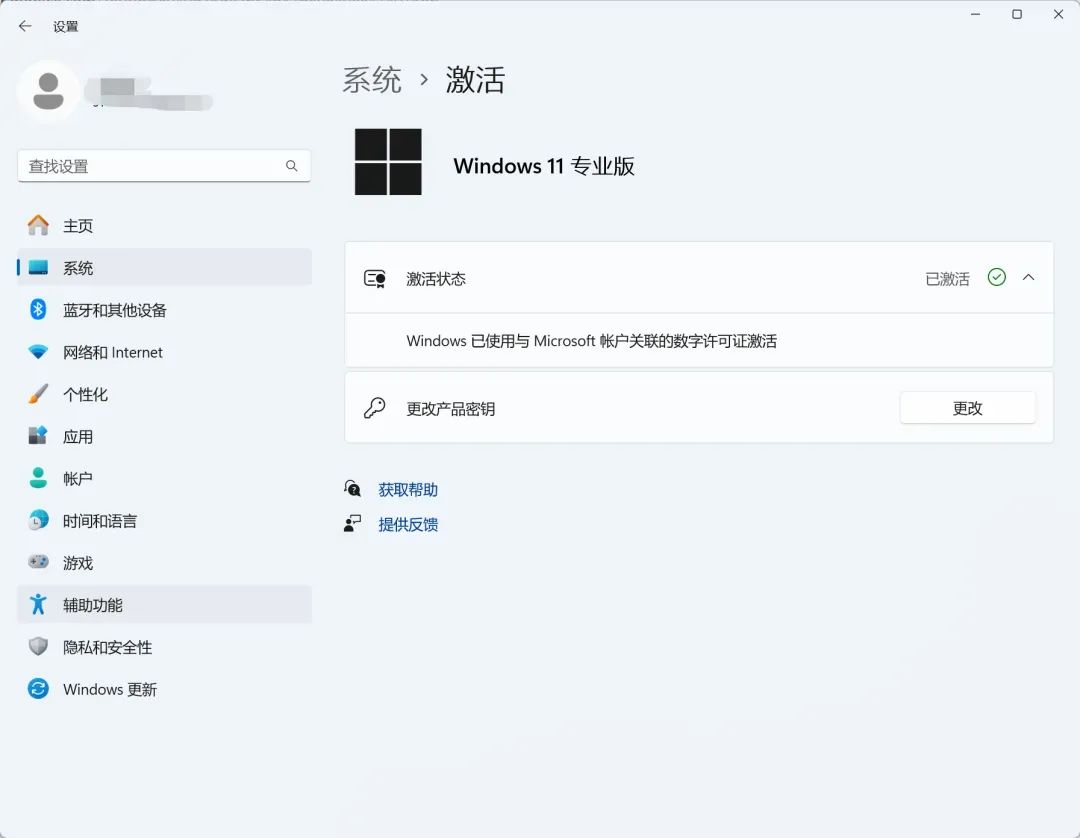Click the 更改 button
The height and width of the screenshot is (838, 1080).
click(x=967, y=408)
